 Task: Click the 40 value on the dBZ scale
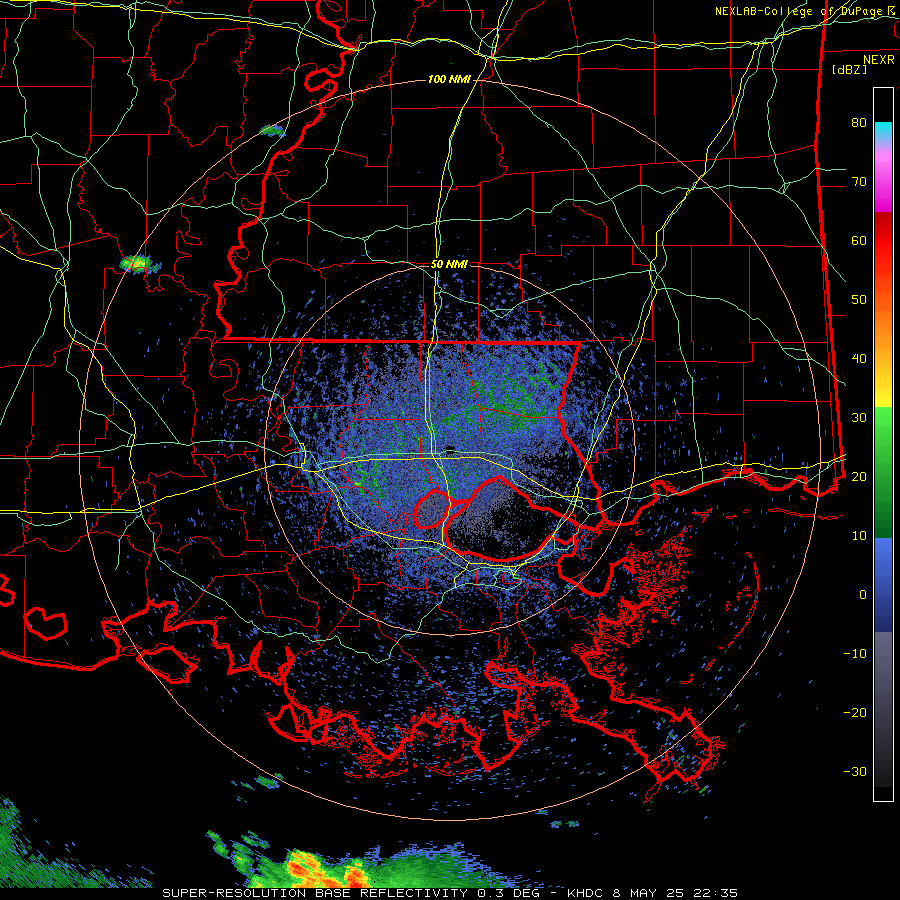tap(859, 359)
